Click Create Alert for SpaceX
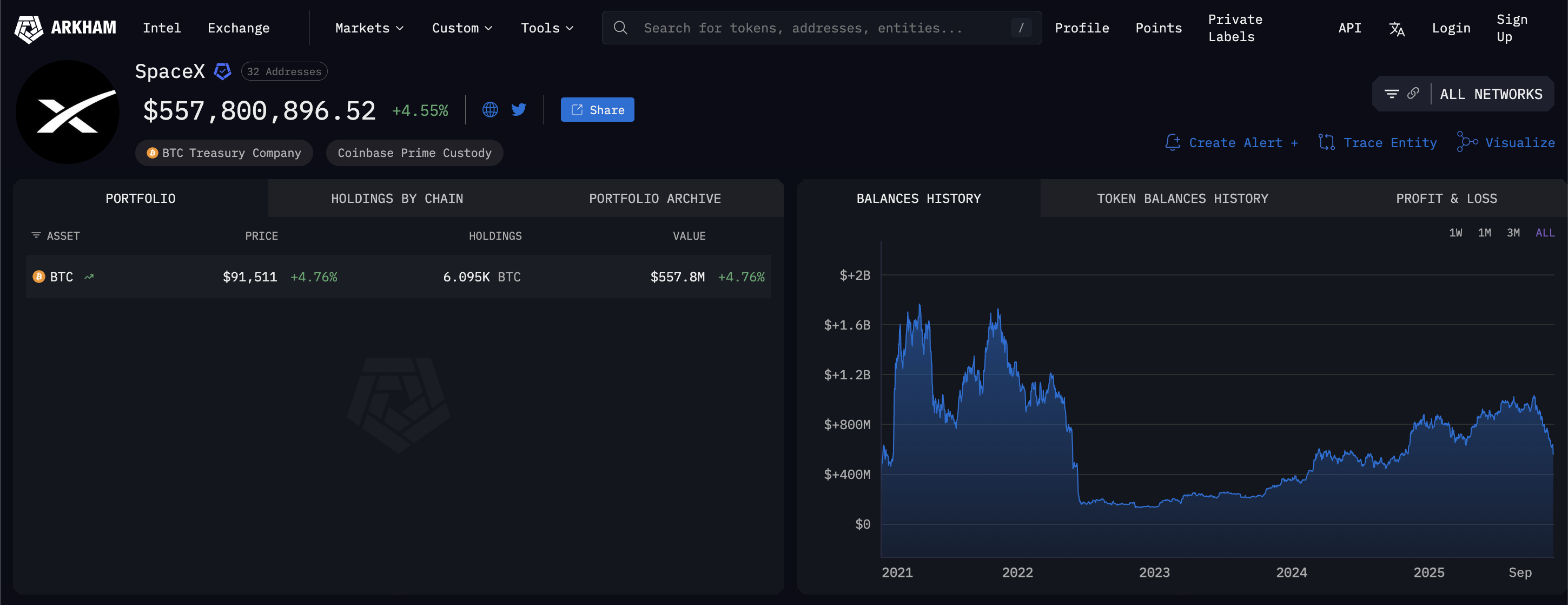Screen dimensions: 1568x605 [1230, 142]
